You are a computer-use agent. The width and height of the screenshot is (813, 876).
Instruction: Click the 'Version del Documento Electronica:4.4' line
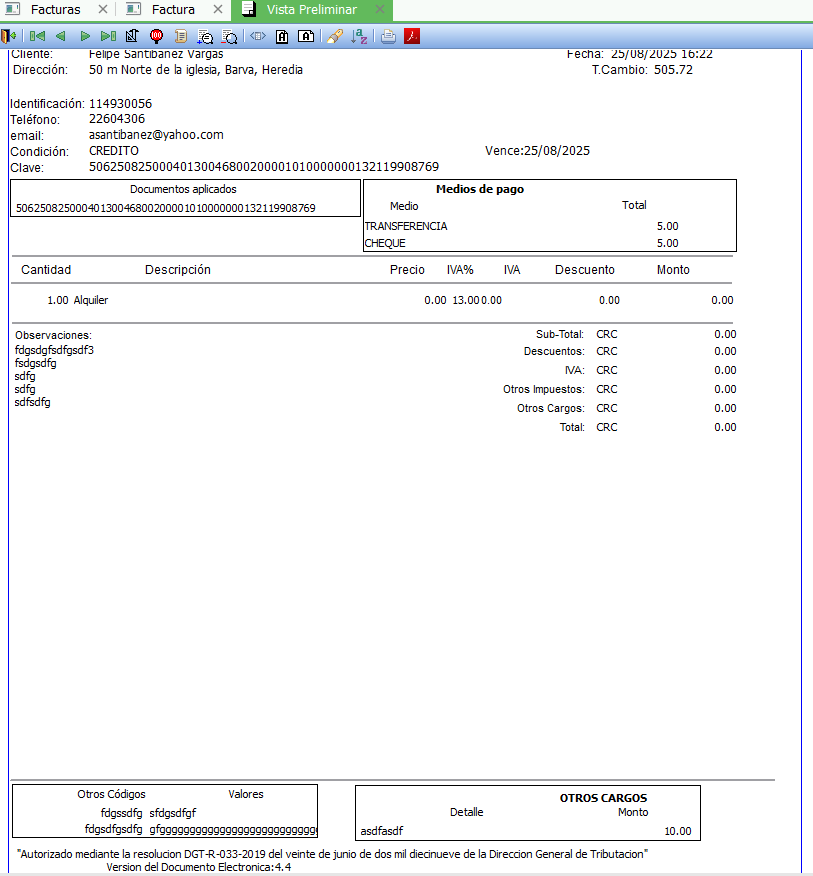[x=199, y=868]
